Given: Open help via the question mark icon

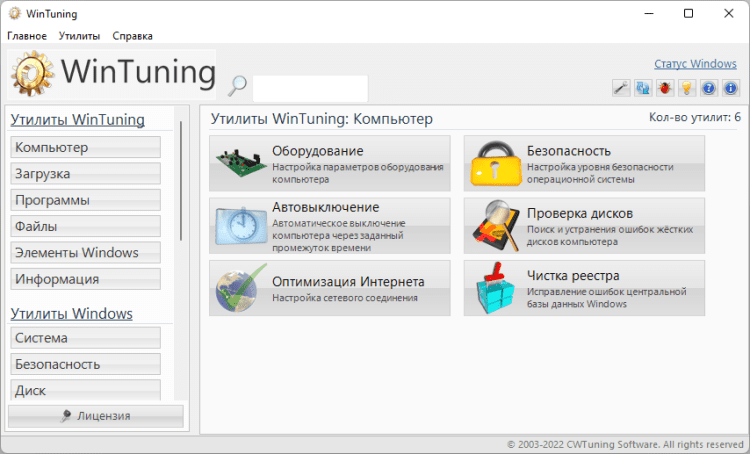Looking at the screenshot, I should [709, 88].
